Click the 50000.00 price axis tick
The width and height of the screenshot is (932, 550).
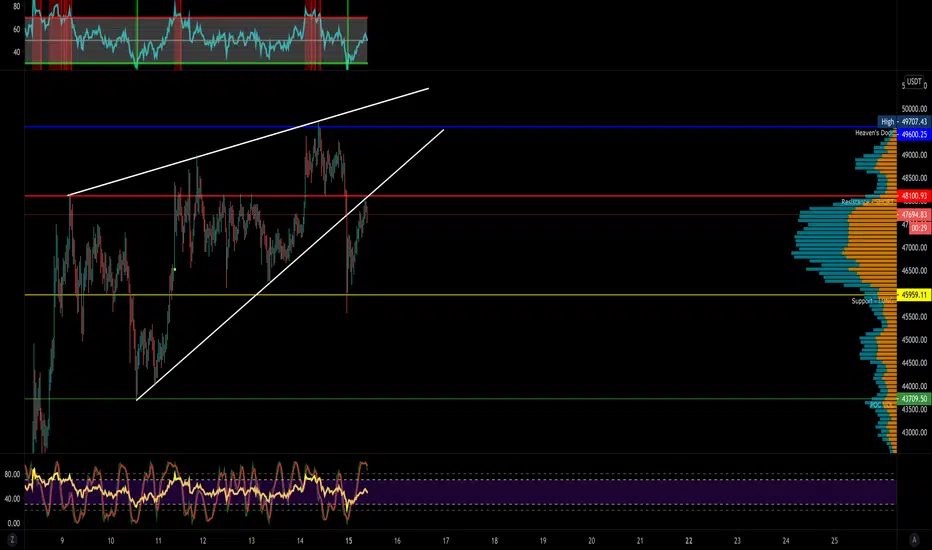914,109
